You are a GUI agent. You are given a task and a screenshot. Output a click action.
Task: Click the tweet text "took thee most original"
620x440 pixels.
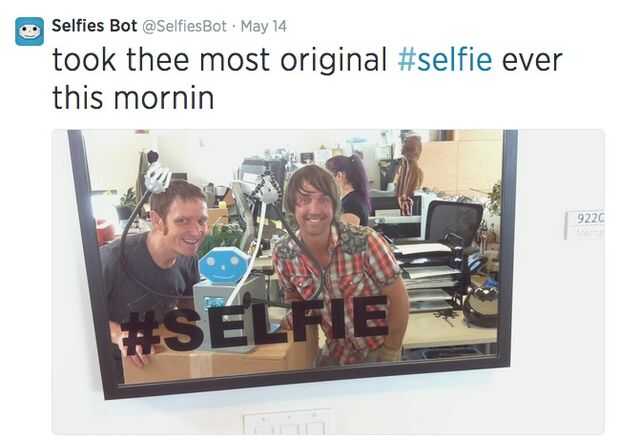point(219,60)
